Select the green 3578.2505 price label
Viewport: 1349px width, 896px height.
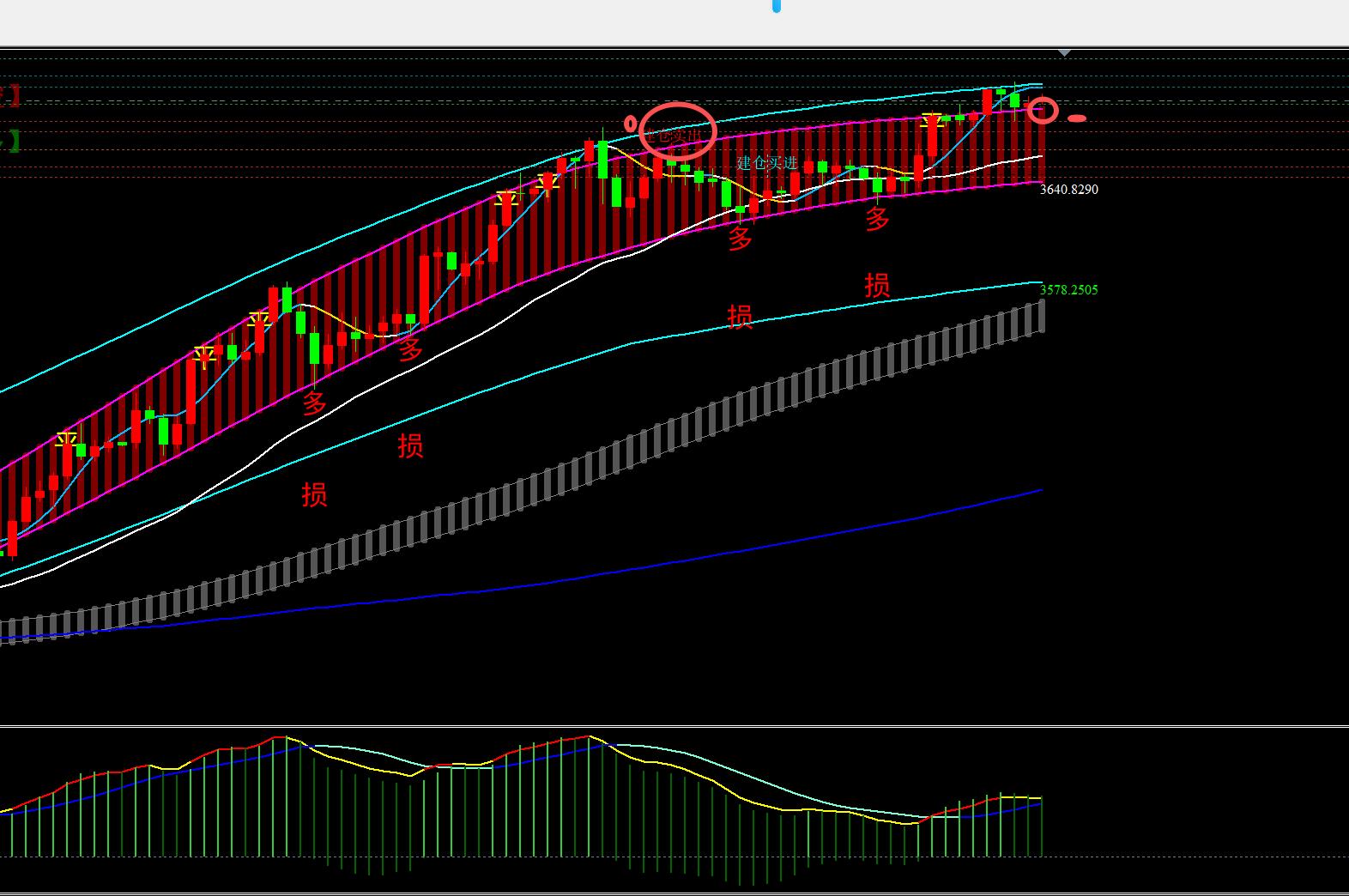[x=1068, y=290]
